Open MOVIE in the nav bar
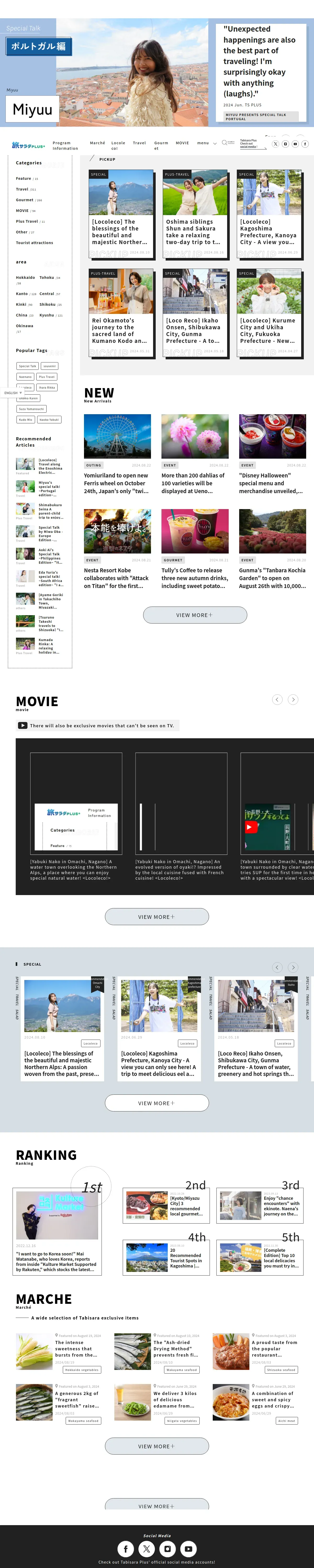 tap(182, 143)
